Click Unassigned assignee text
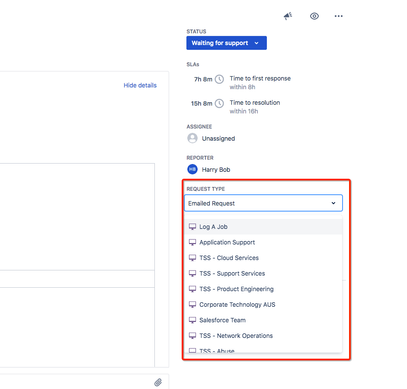 218,139
